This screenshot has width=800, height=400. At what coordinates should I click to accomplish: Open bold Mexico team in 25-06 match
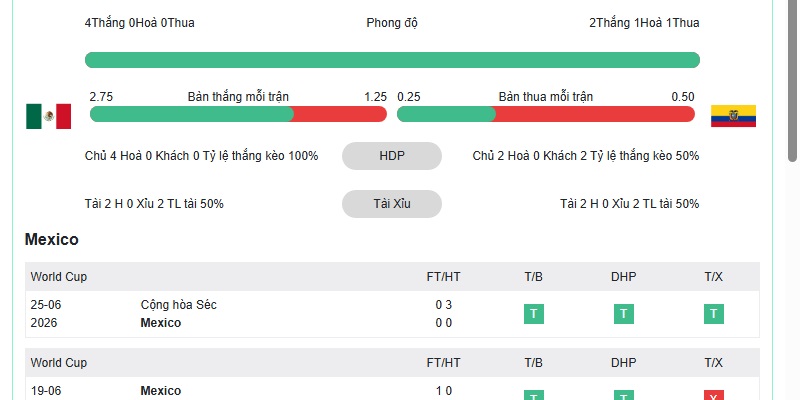[x=161, y=322]
